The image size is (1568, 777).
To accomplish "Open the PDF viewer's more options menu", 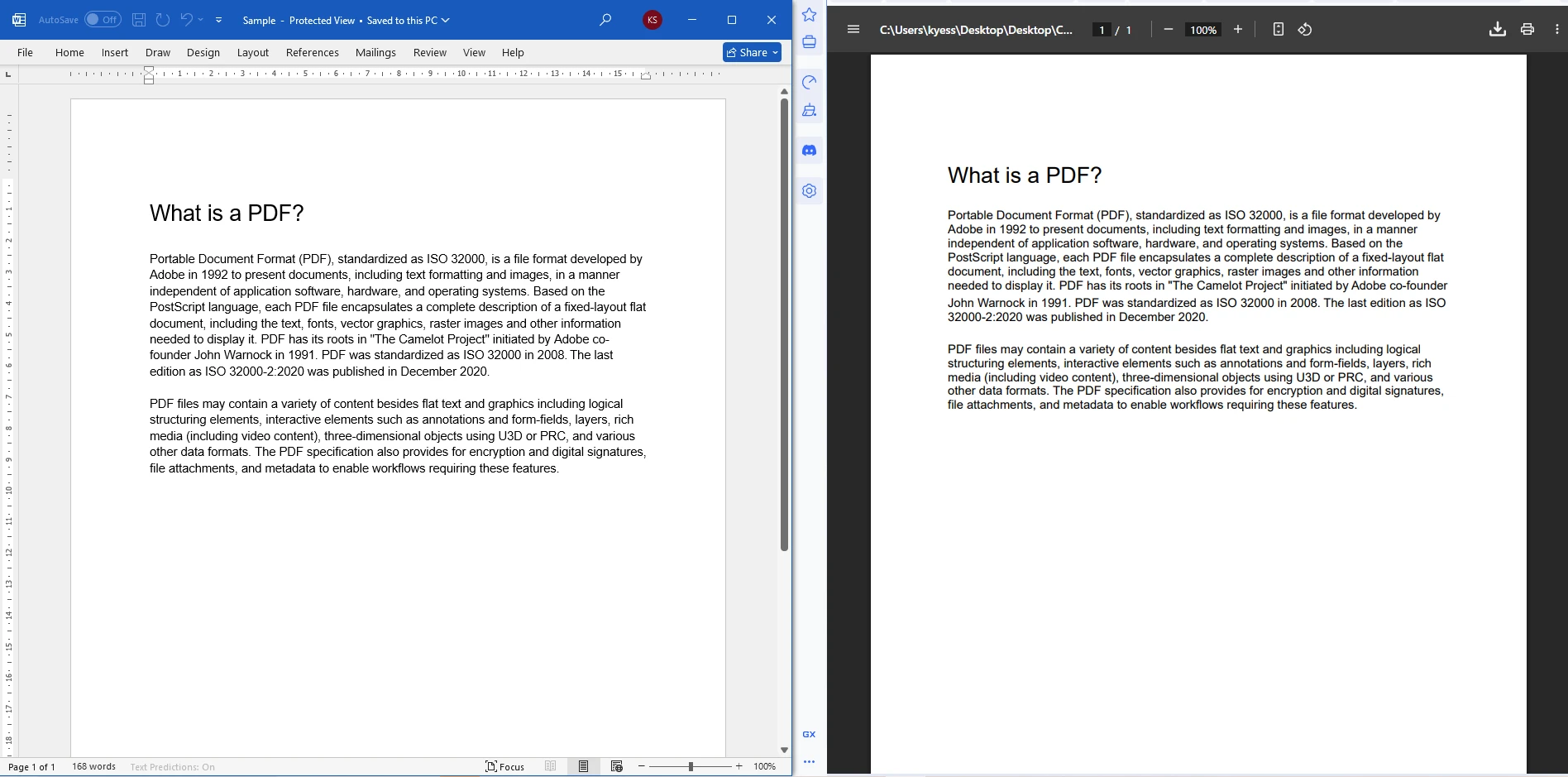I will [1557, 30].
